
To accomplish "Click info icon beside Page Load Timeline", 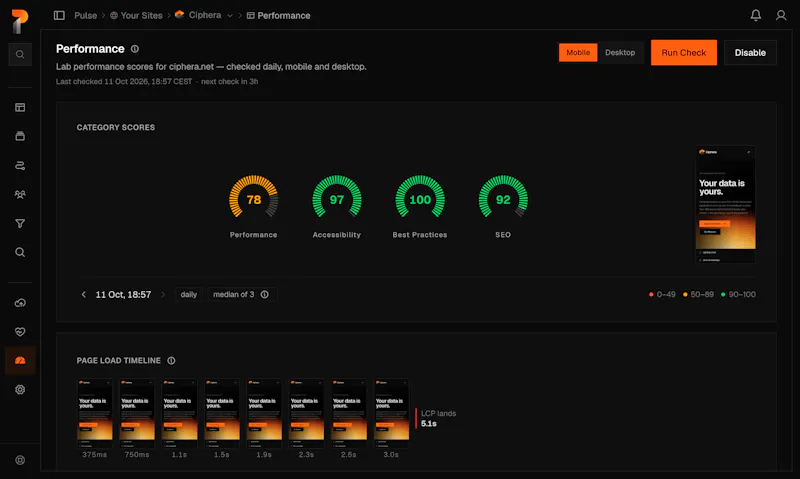I will [171, 361].
